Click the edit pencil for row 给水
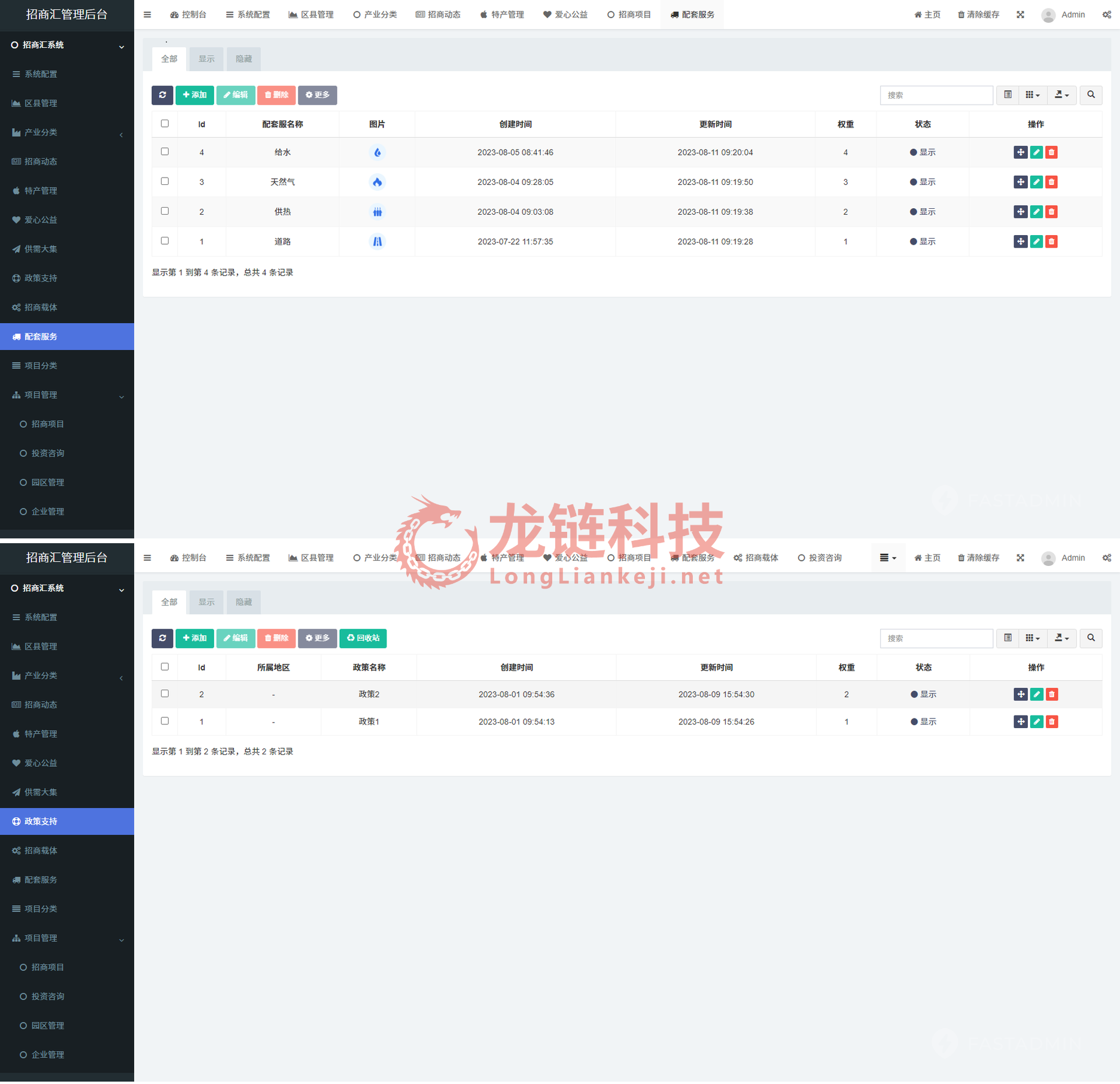Viewport: 1120px width, 1084px height. point(1036,152)
